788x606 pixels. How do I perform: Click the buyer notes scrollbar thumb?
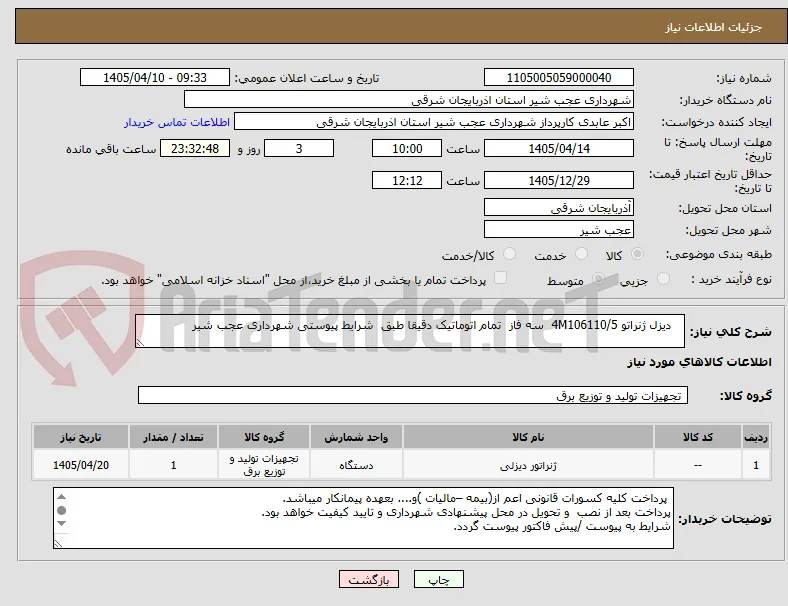click(x=62, y=511)
